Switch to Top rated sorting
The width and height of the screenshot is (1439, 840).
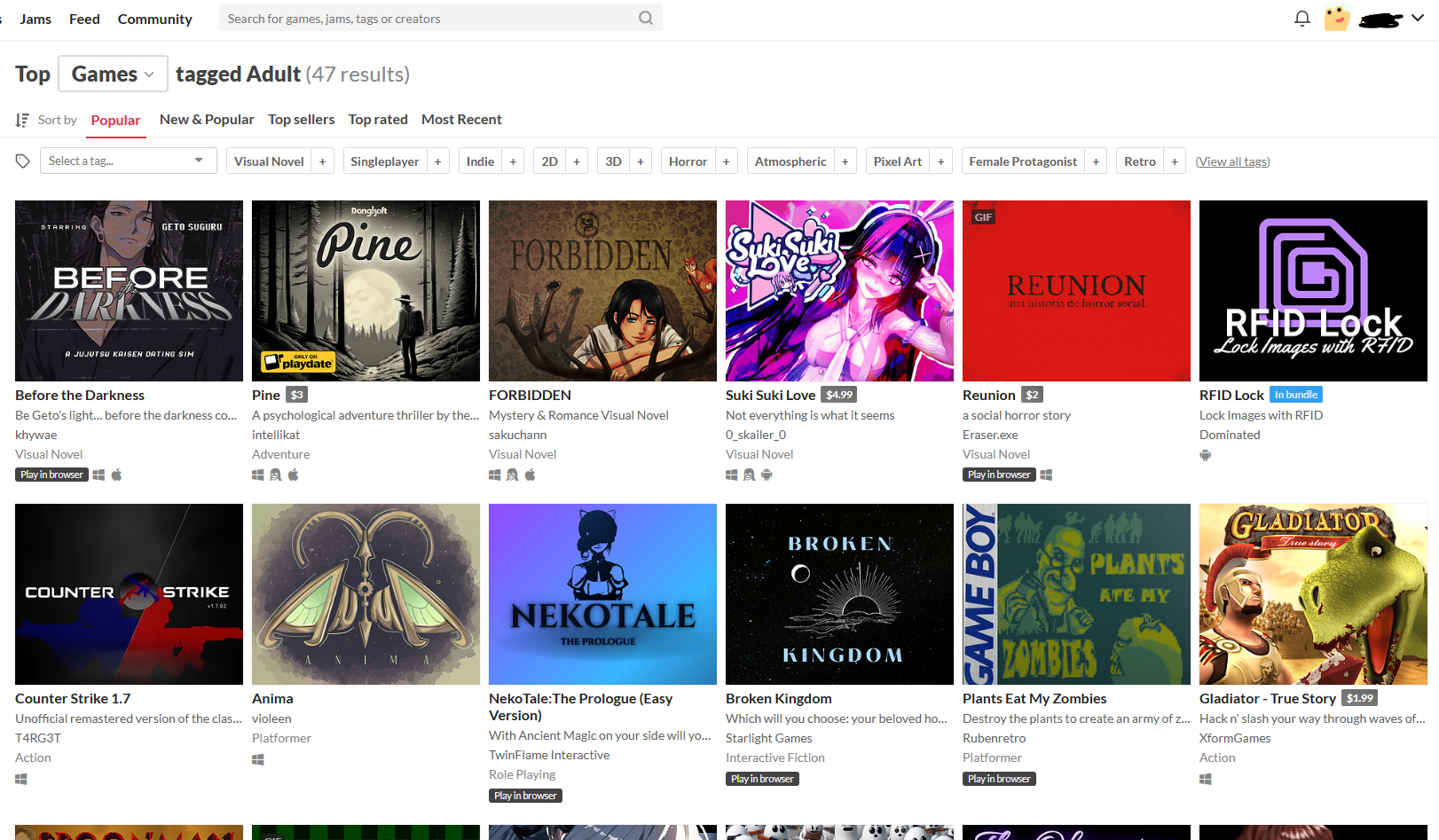pos(378,119)
